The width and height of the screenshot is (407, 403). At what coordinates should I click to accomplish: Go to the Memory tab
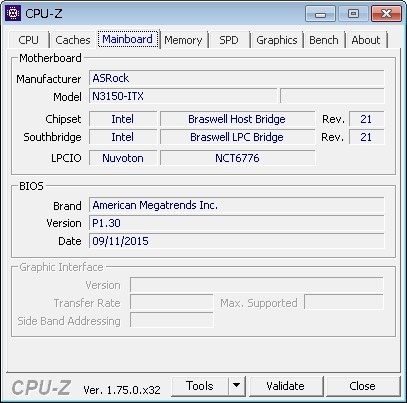[183, 40]
